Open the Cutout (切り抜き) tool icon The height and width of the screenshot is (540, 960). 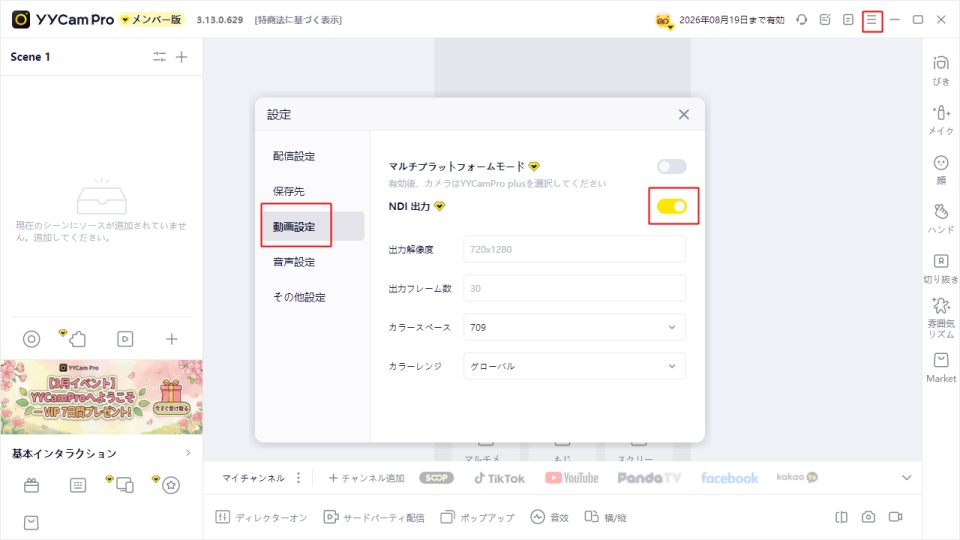click(940, 267)
